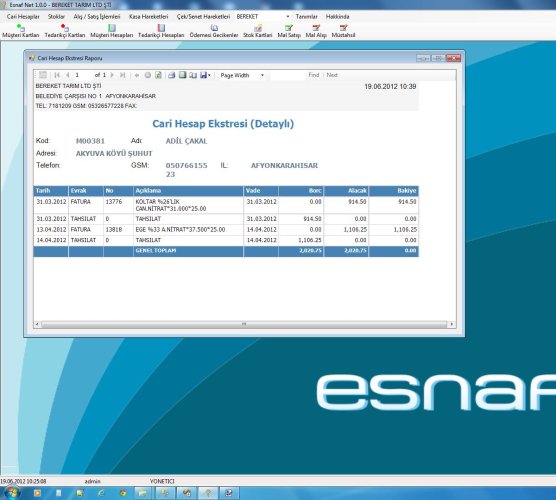Switch to print layout view
Image resolution: width=556 pixels, height=500 pixels.
[182, 75]
